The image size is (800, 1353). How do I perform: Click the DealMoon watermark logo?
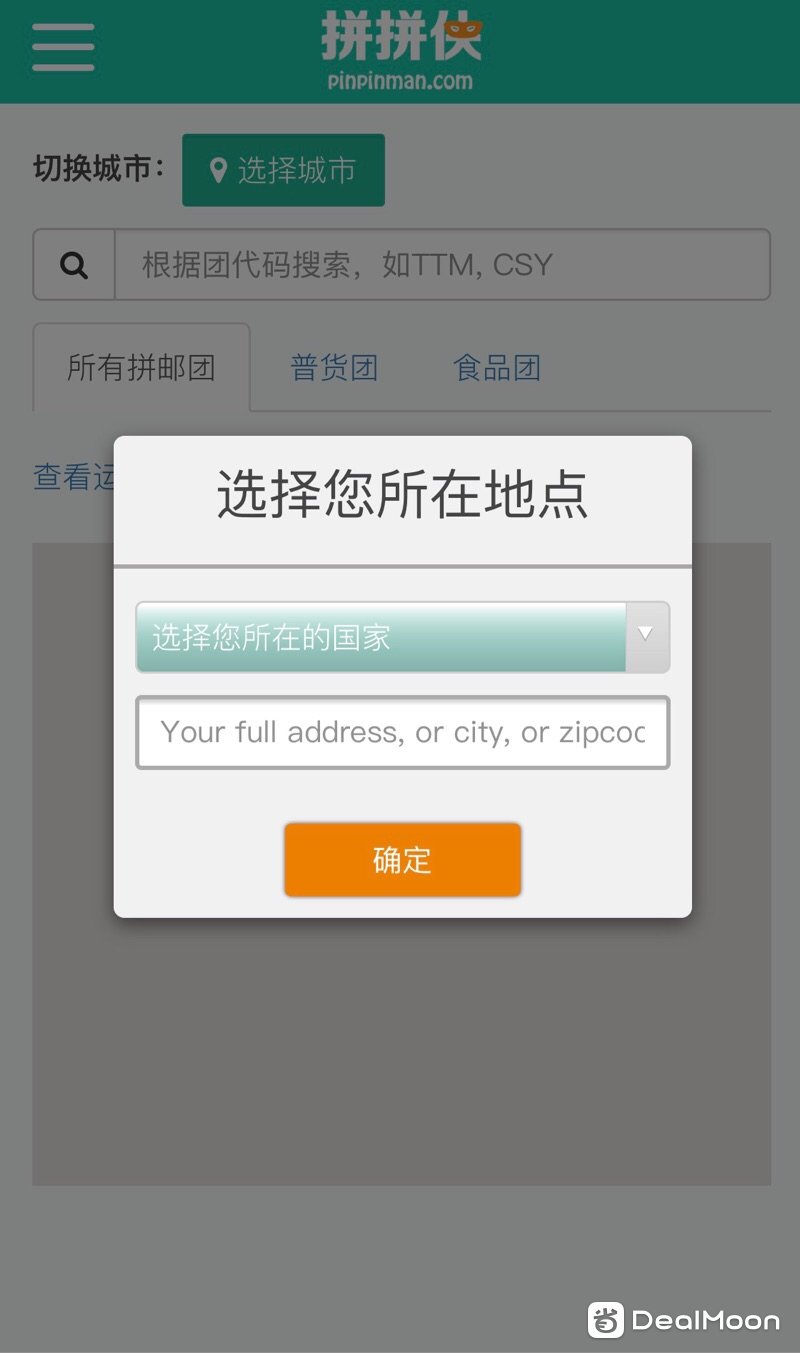[x=683, y=1320]
